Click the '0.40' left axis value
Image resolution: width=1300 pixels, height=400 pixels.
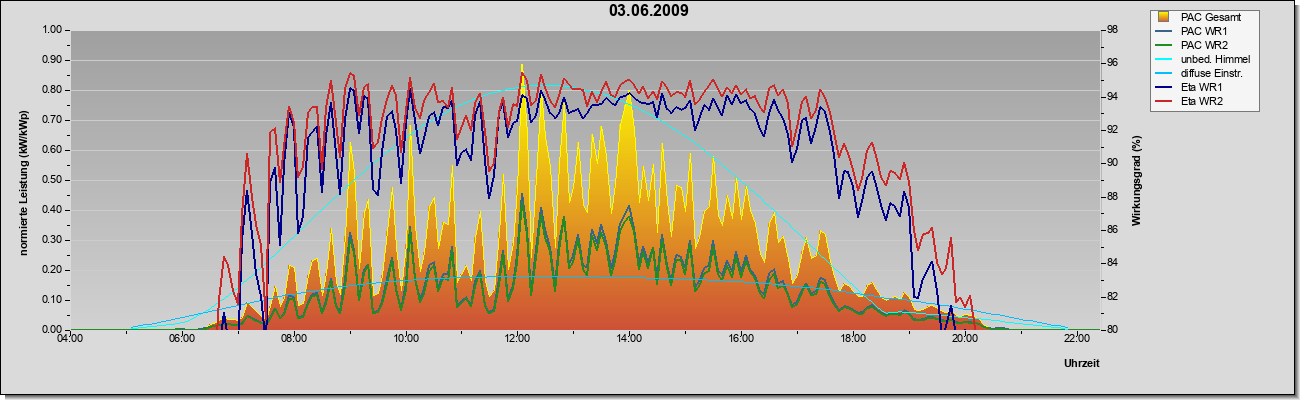point(52,210)
